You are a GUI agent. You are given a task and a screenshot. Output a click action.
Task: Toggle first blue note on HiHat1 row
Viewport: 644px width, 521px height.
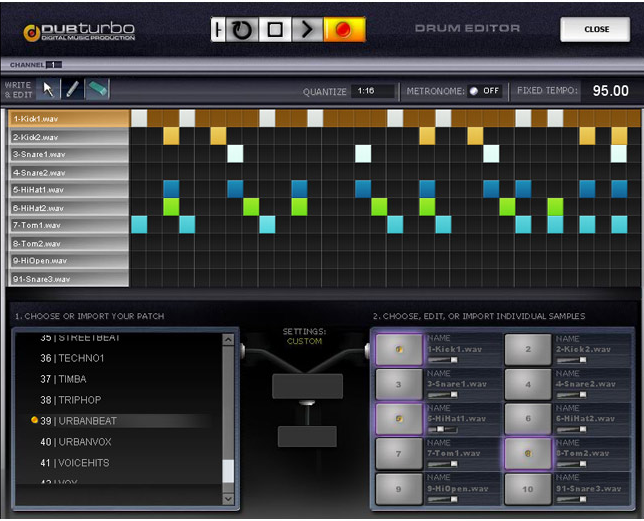click(x=171, y=189)
